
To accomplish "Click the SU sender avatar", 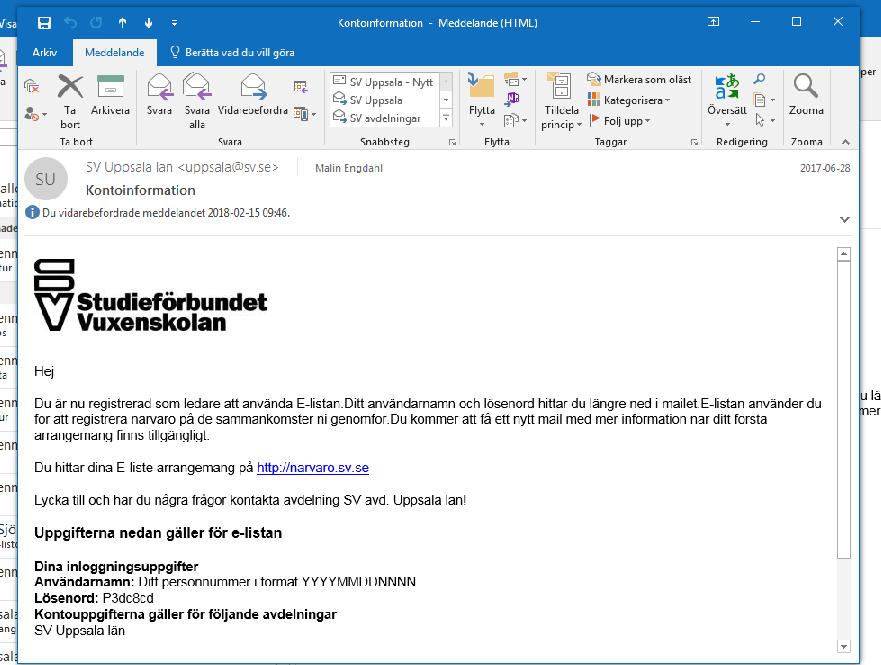I will [x=46, y=179].
